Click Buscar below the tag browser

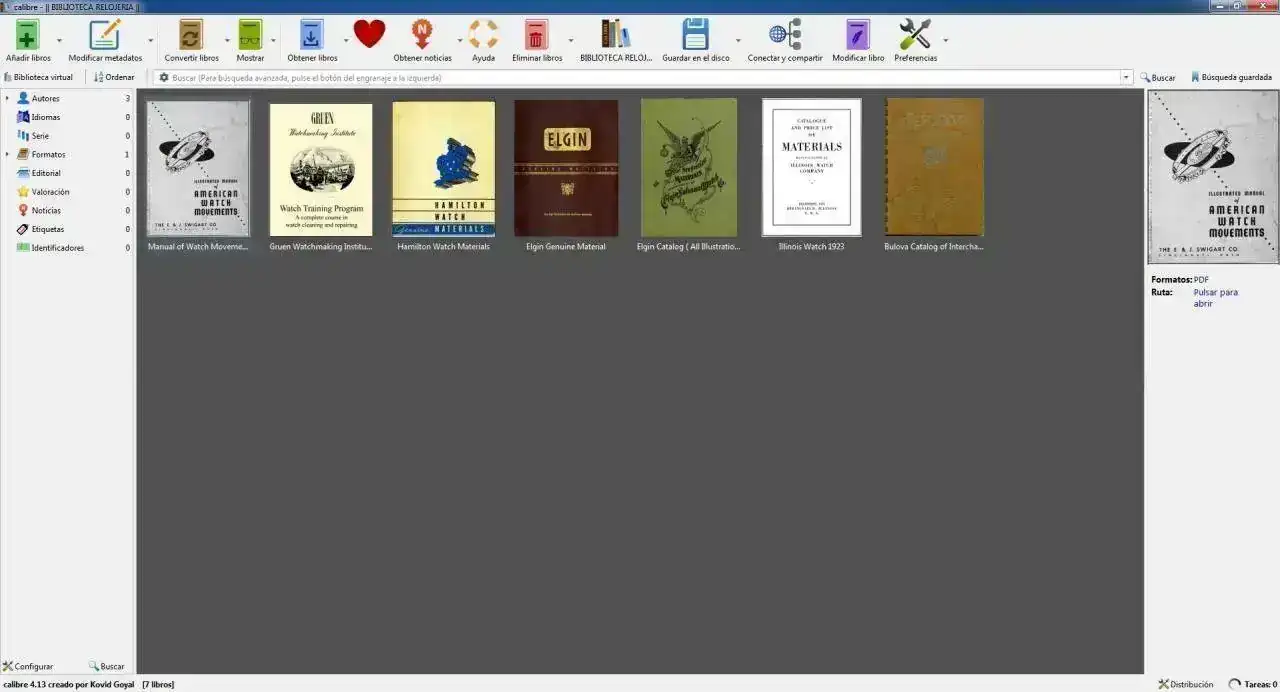point(106,666)
